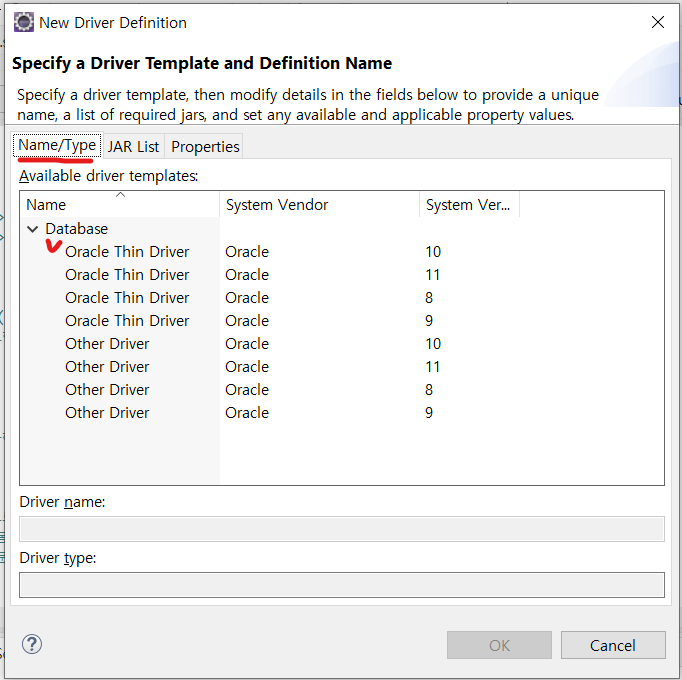Sort by the System Vendor column header
This screenshot has width=682, height=680.
pos(319,204)
